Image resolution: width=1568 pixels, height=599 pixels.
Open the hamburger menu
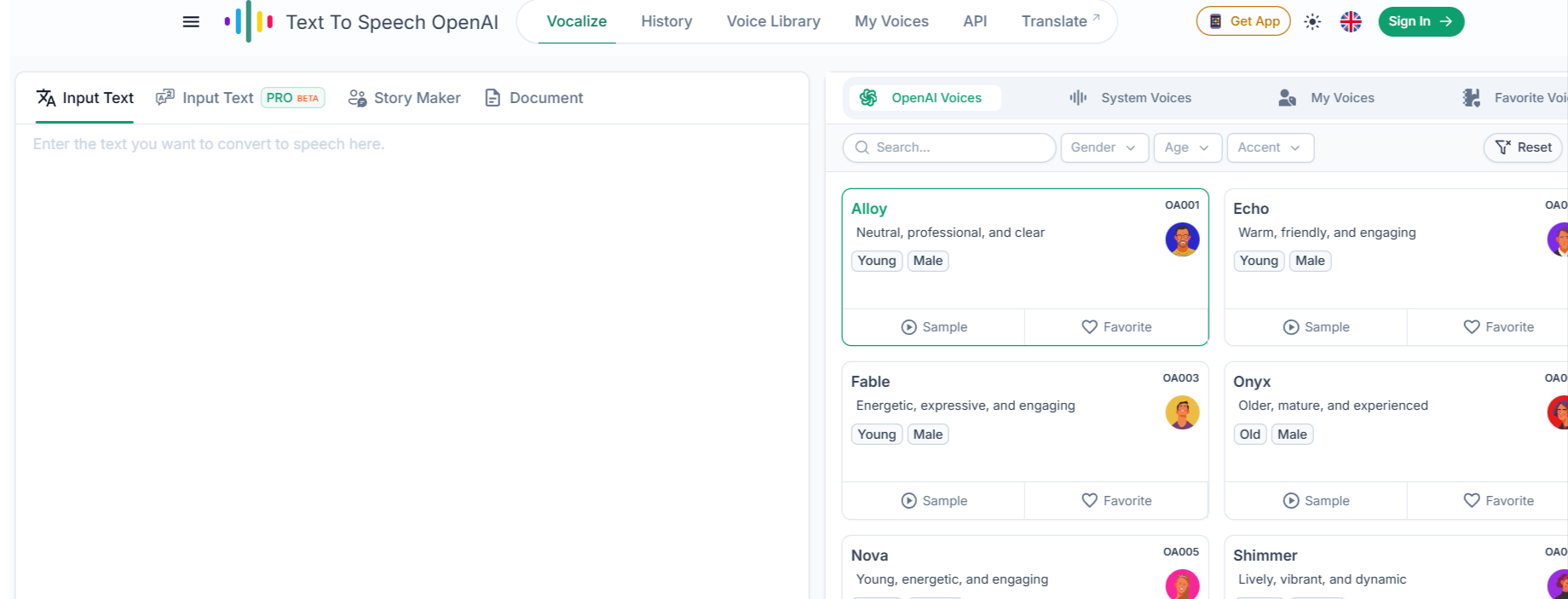coord(191,22)
